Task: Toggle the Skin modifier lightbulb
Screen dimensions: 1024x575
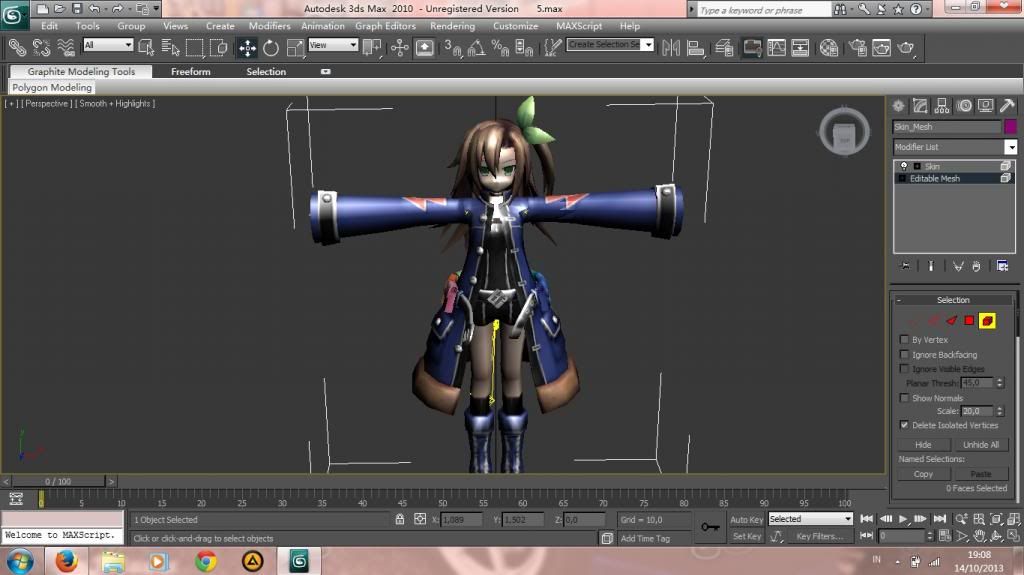Action: (903, 166)
